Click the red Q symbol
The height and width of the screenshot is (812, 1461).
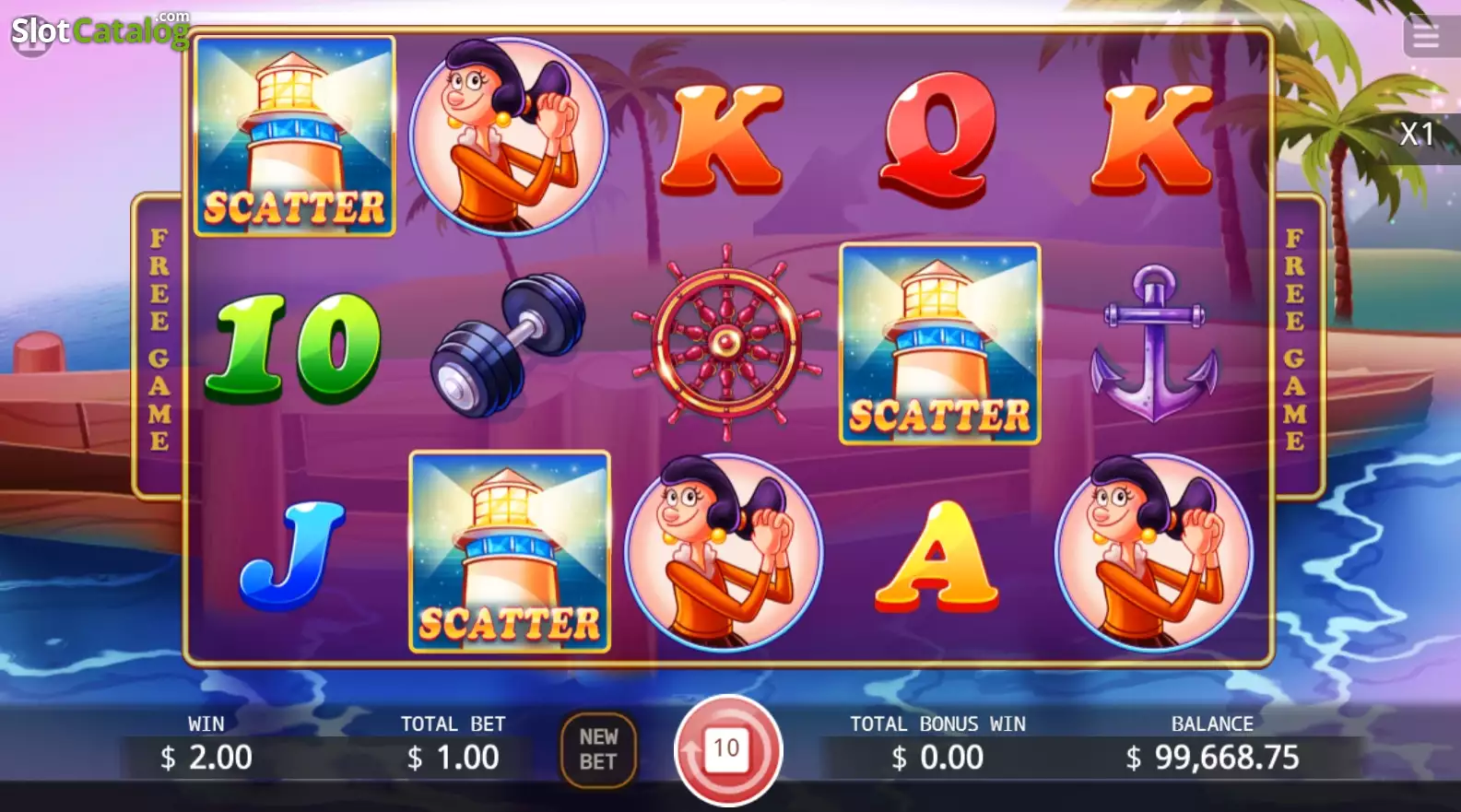938,138
